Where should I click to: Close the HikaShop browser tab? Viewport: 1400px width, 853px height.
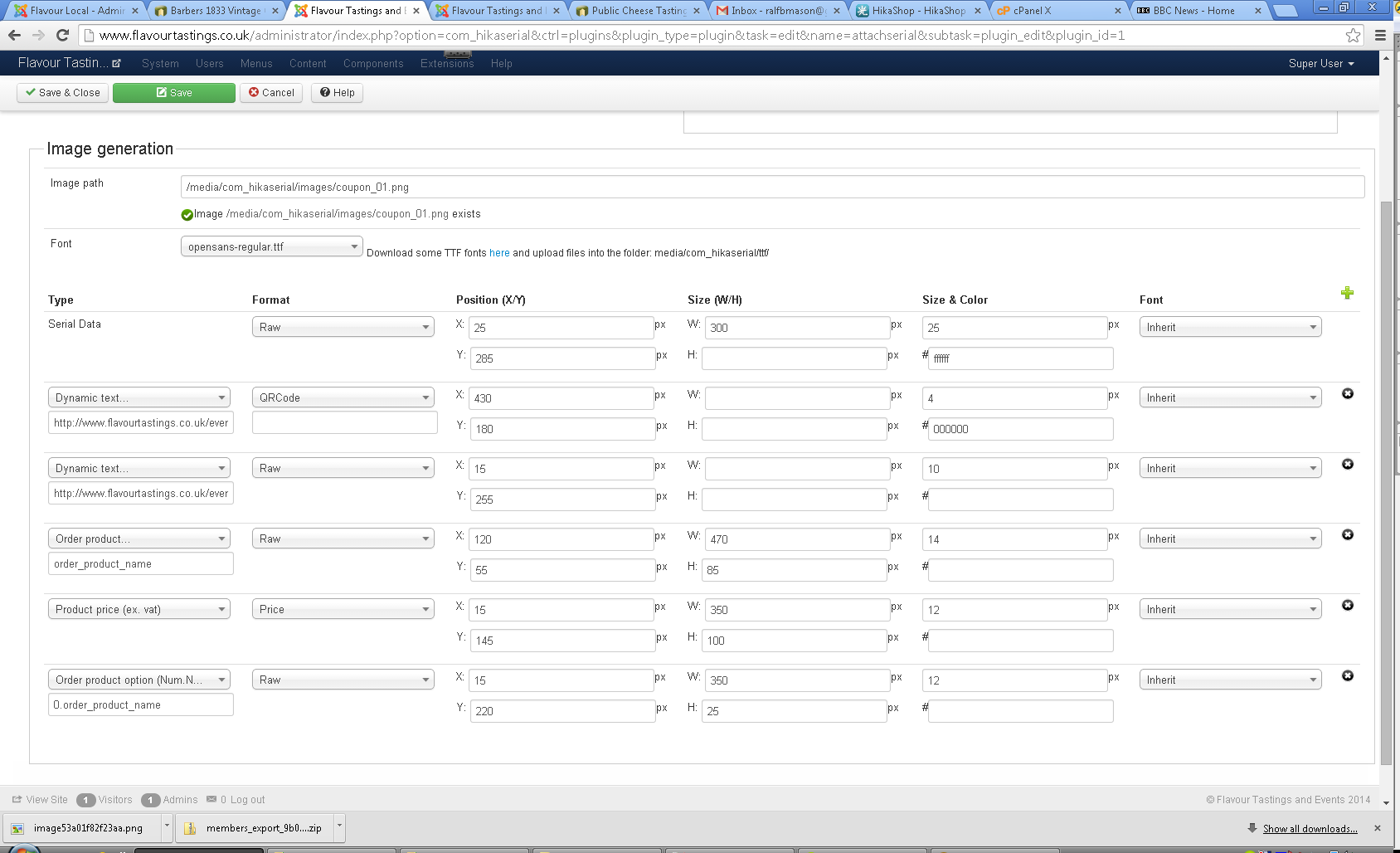[x=978, y=11]
